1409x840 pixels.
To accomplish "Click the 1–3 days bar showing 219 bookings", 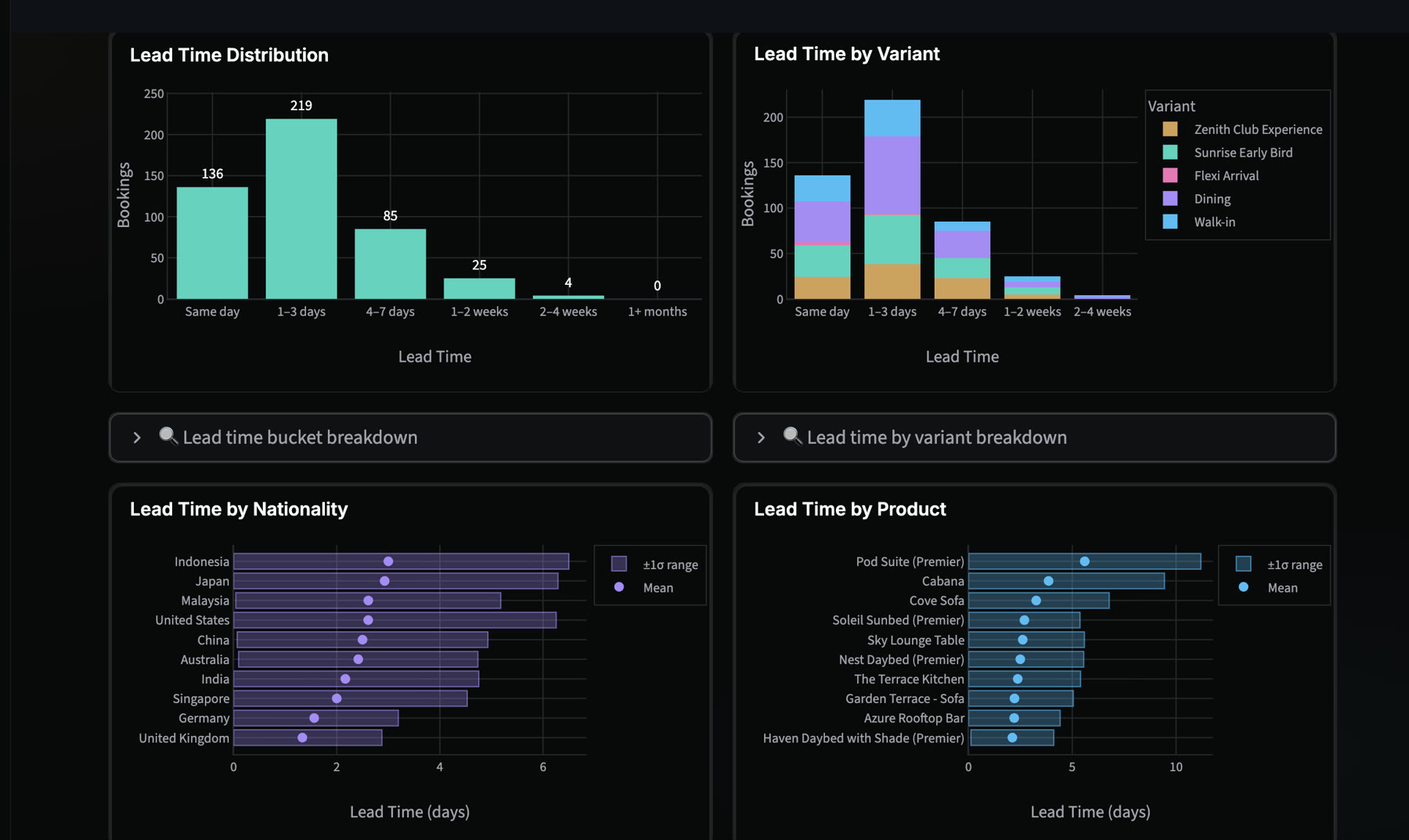I will tap(301, 209).
